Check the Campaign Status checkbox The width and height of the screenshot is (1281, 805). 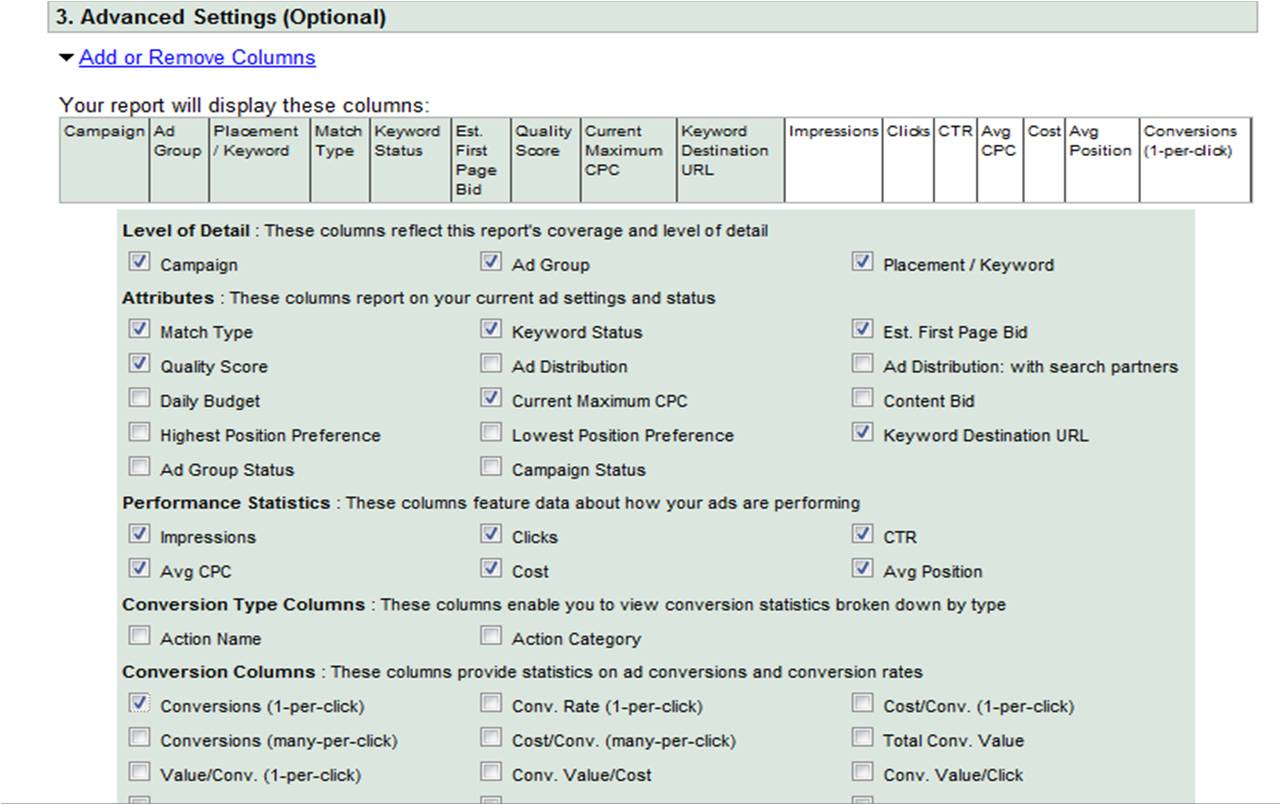491,468
